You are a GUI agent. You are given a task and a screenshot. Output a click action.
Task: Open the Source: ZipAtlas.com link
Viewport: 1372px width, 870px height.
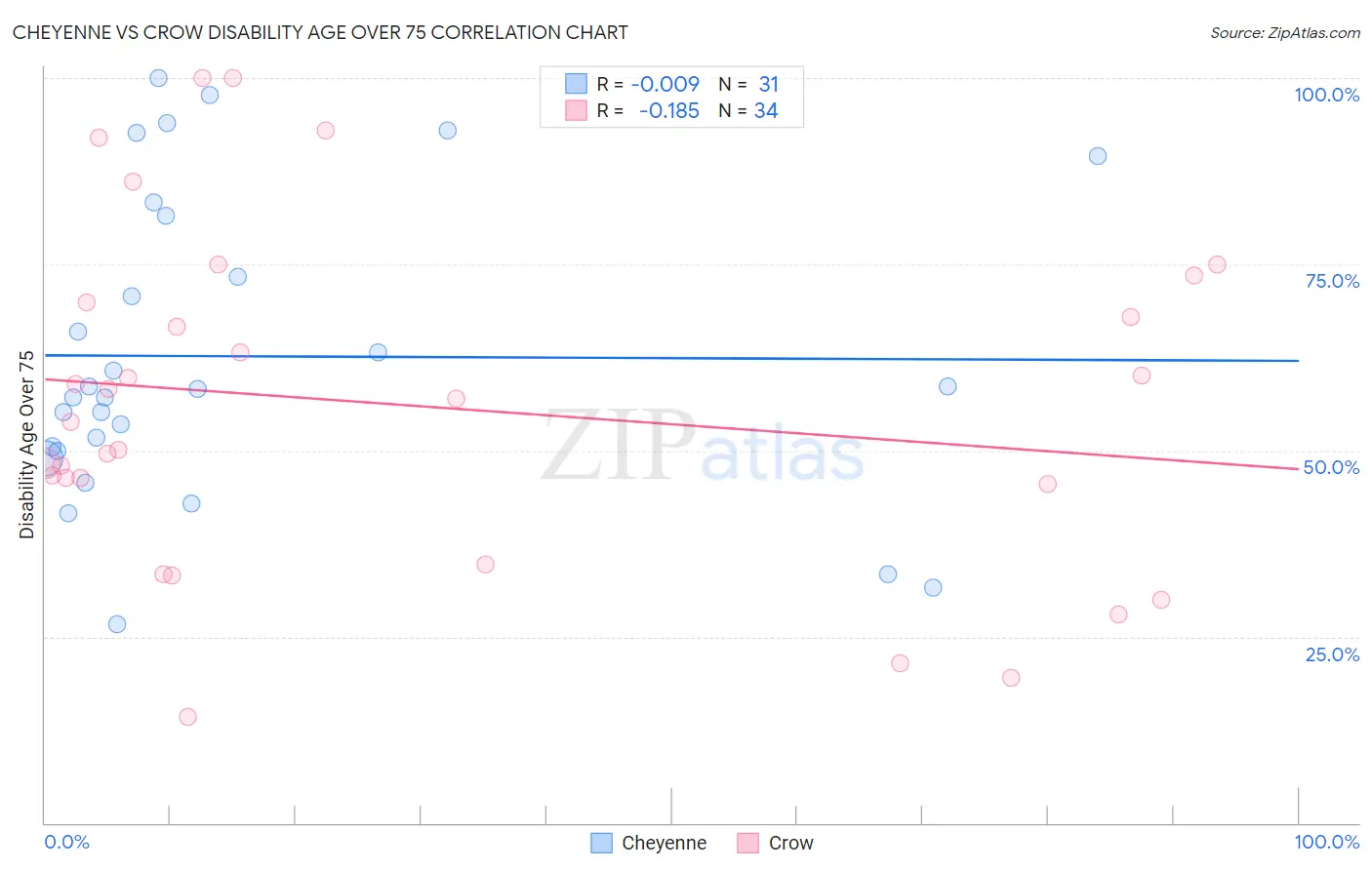point(1285,32)
